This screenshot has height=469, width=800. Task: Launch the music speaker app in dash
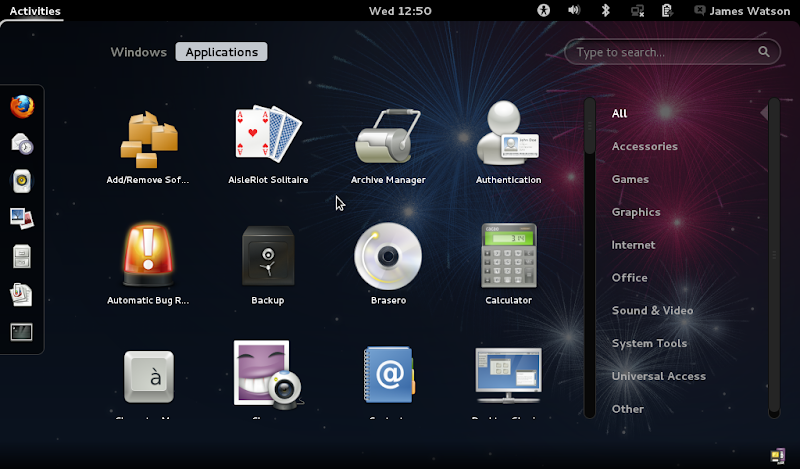[x=22, y=181]
